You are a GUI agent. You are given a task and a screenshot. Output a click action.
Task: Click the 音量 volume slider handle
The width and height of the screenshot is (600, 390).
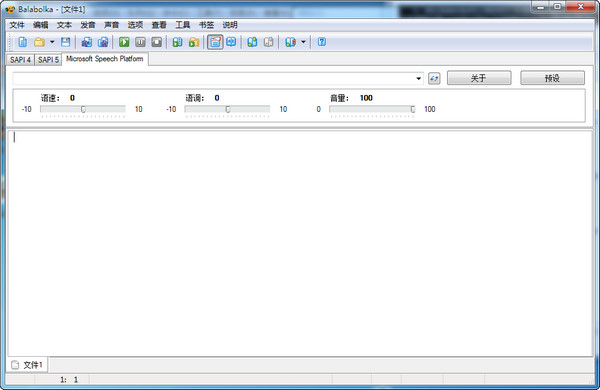(x=413, y=109)
